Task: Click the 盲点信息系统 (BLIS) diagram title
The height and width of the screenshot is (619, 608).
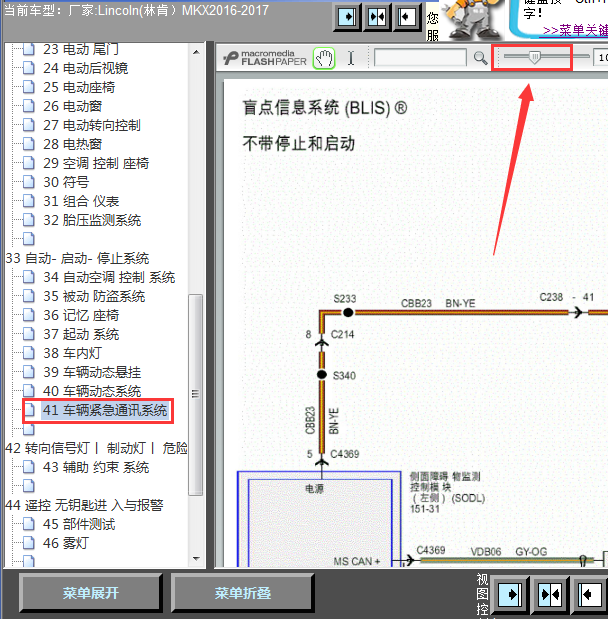Action: [x=325, y=108]
